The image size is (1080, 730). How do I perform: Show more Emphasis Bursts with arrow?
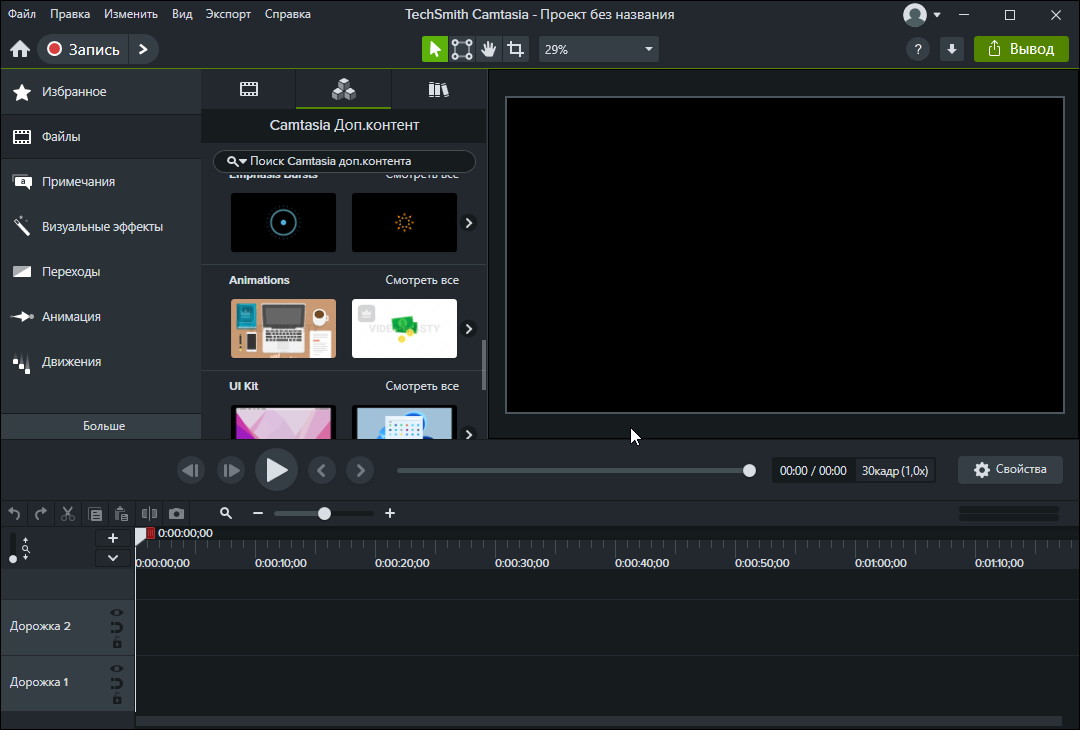tap(468, 222)
